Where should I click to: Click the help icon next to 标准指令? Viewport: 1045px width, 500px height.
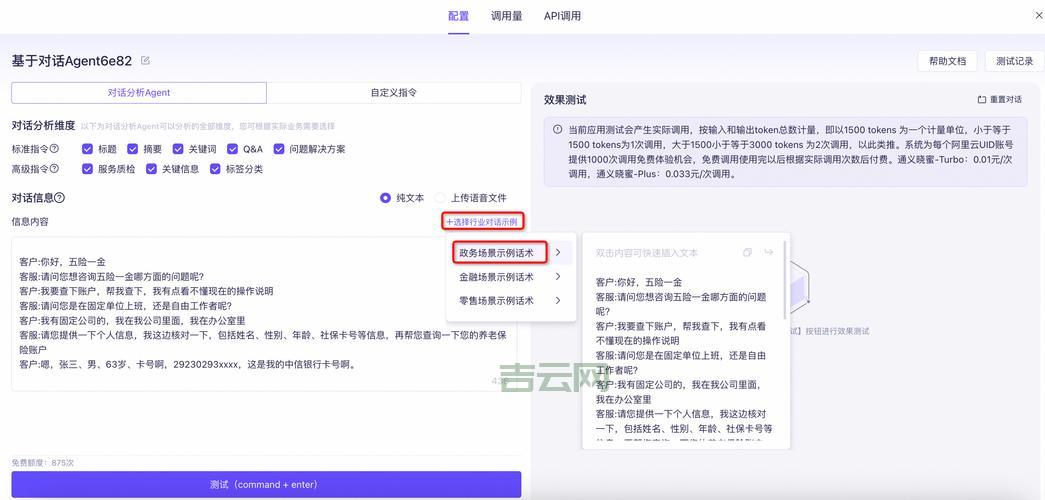click(55, 149)
